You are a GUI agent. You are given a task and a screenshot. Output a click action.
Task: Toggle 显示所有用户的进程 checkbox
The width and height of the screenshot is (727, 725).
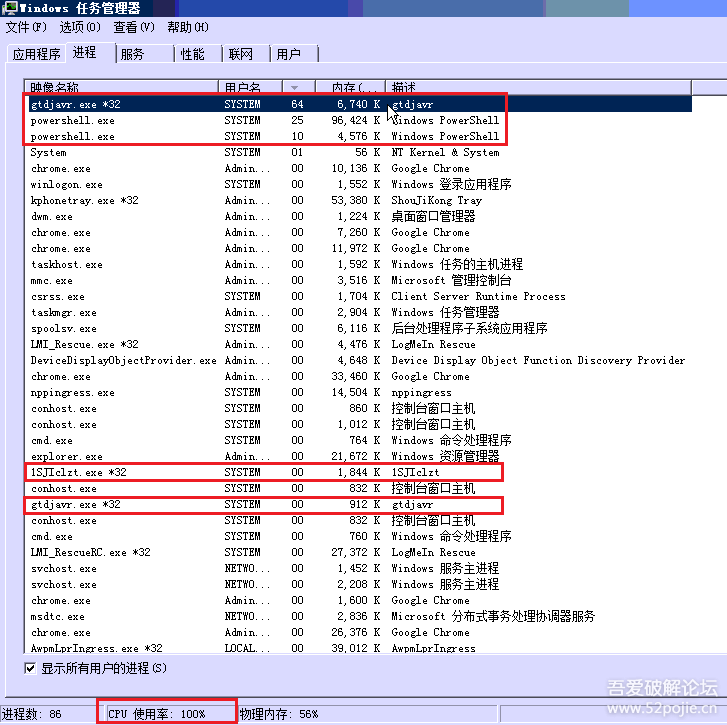click(x=30, y=668)
